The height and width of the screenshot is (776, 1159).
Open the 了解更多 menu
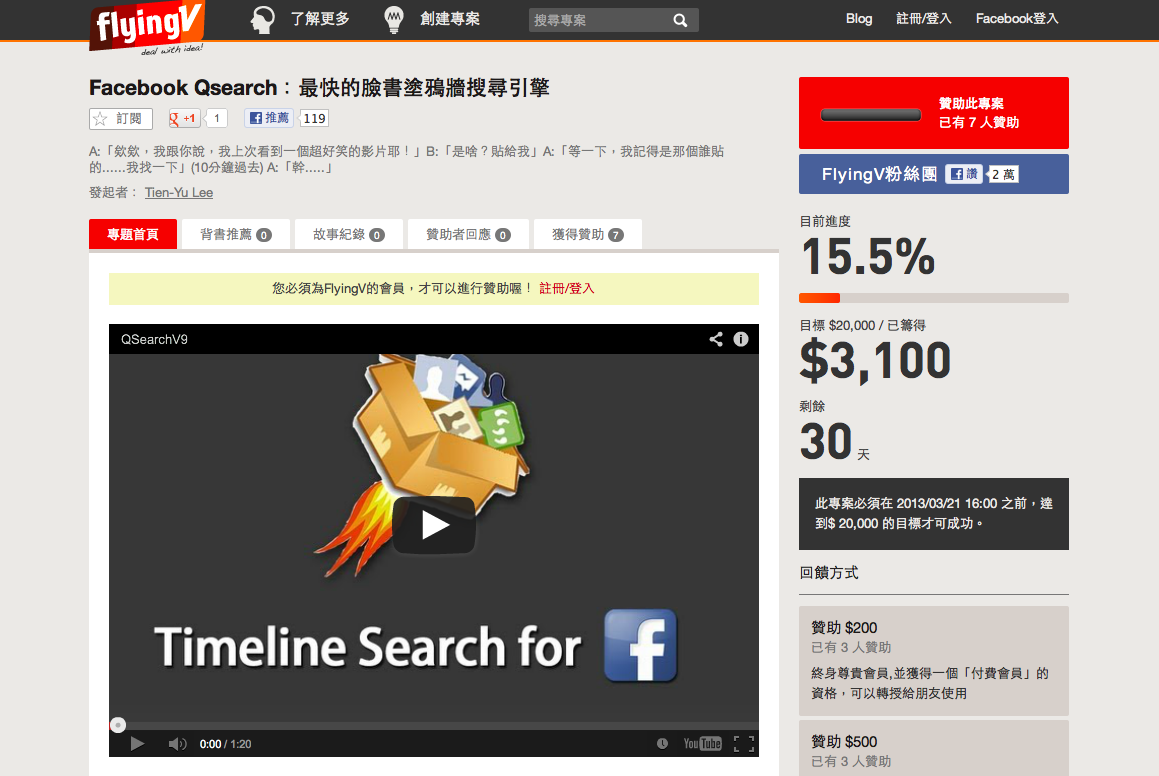[299, 19]
